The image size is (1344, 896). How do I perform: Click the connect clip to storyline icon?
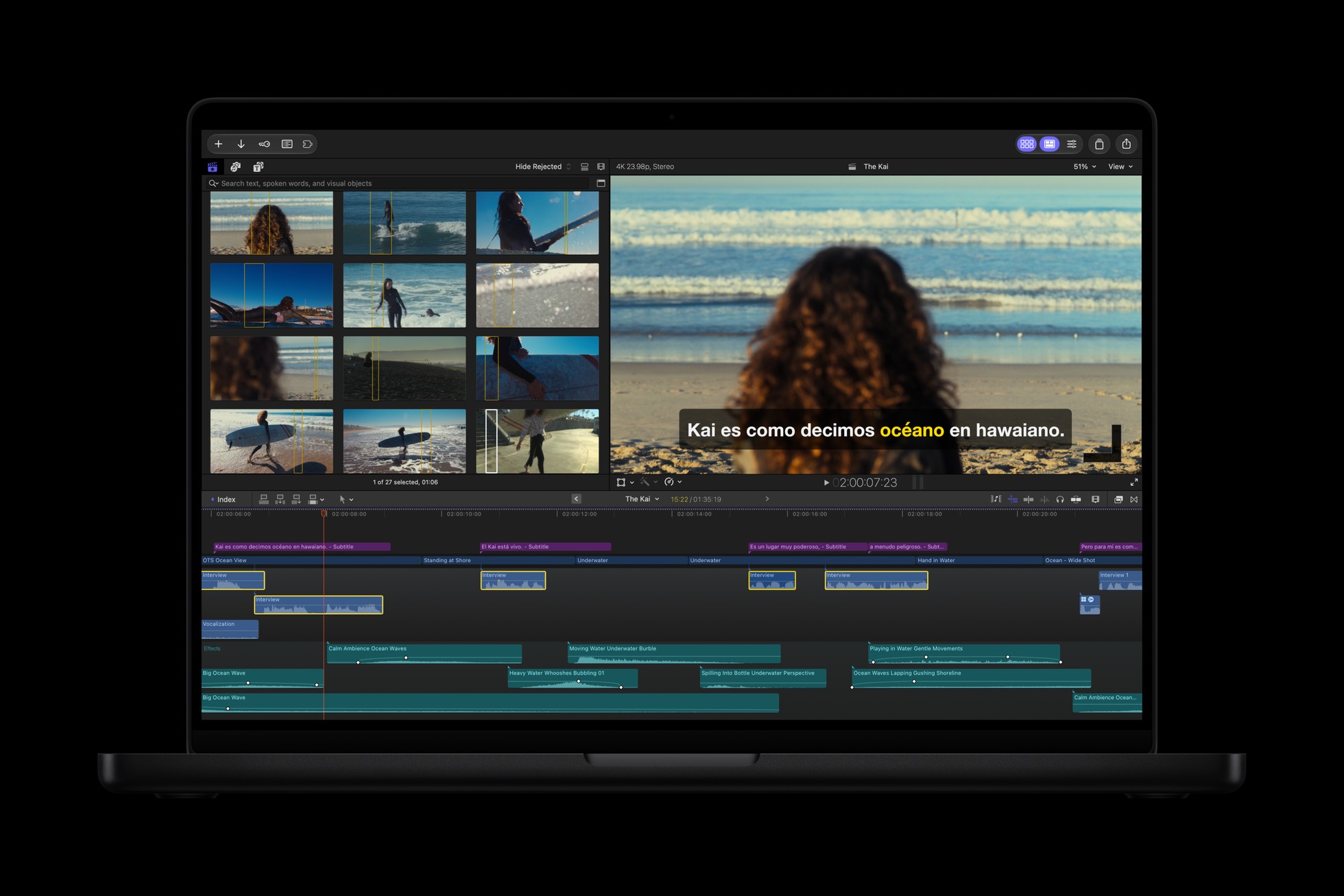[x=263, y=499]
